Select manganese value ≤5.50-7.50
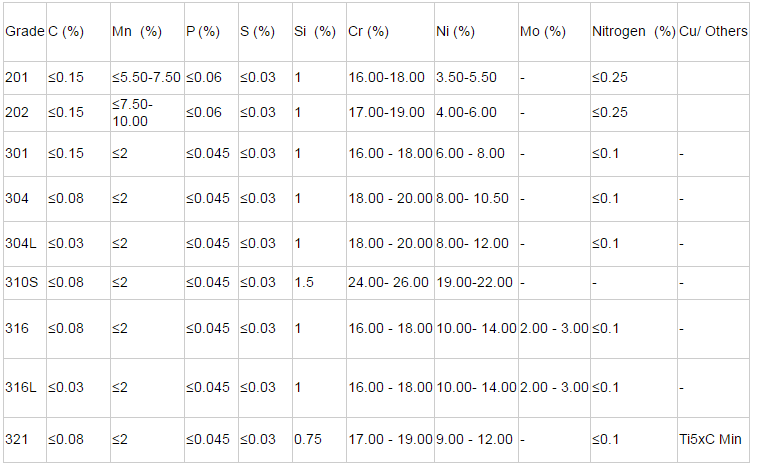The height and width of the screenshot is (466, 763). click(146, 77)
